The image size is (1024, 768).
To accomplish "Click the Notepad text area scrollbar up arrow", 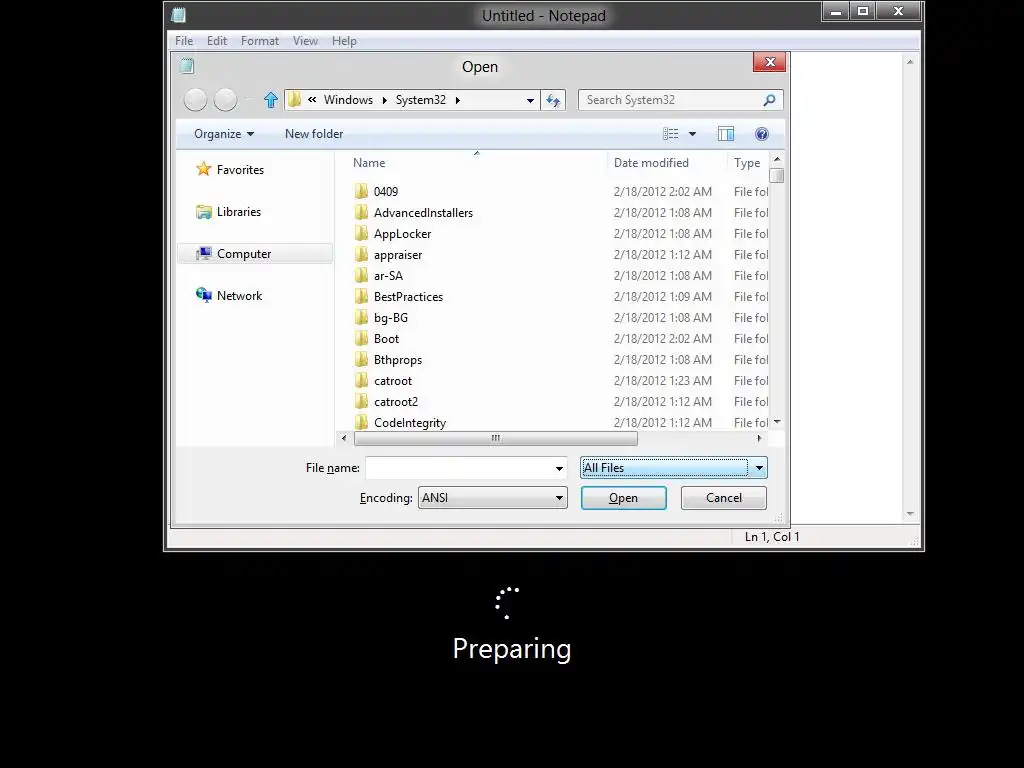I will pyautogui.click(x=910, y=62).
